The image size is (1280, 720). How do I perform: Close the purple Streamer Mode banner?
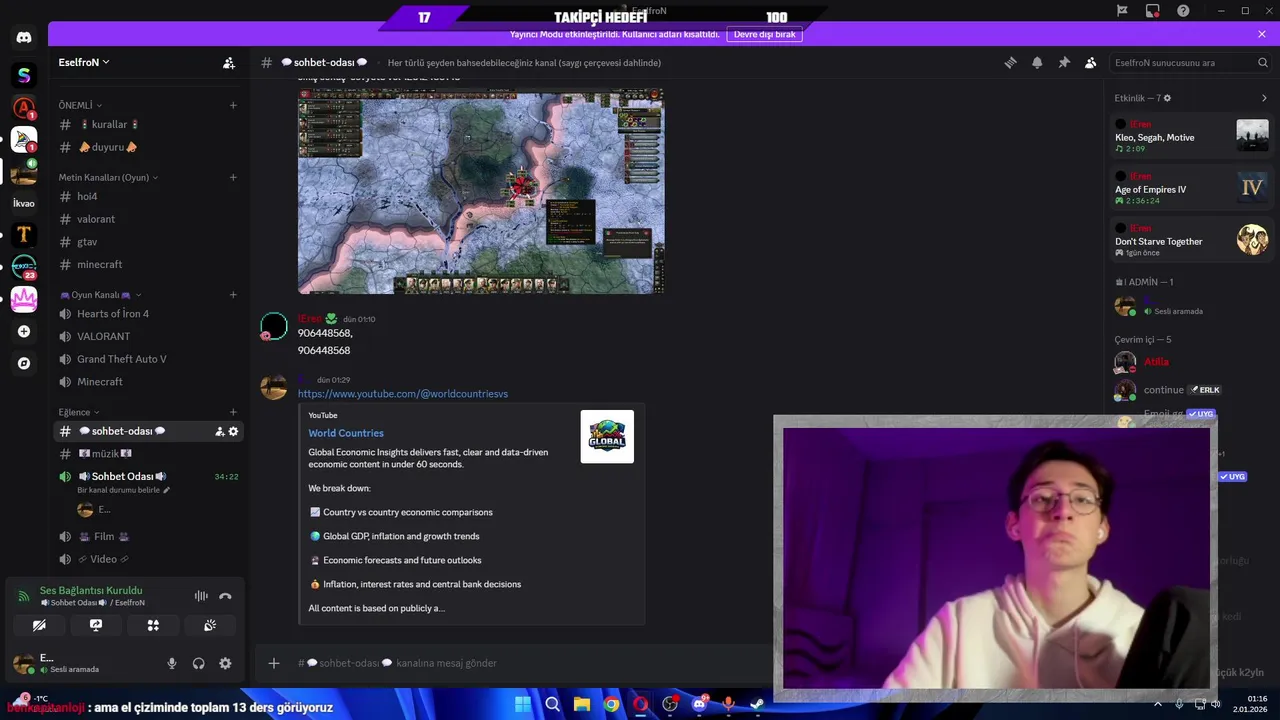pyautogui.click(x=1262, y=34)
